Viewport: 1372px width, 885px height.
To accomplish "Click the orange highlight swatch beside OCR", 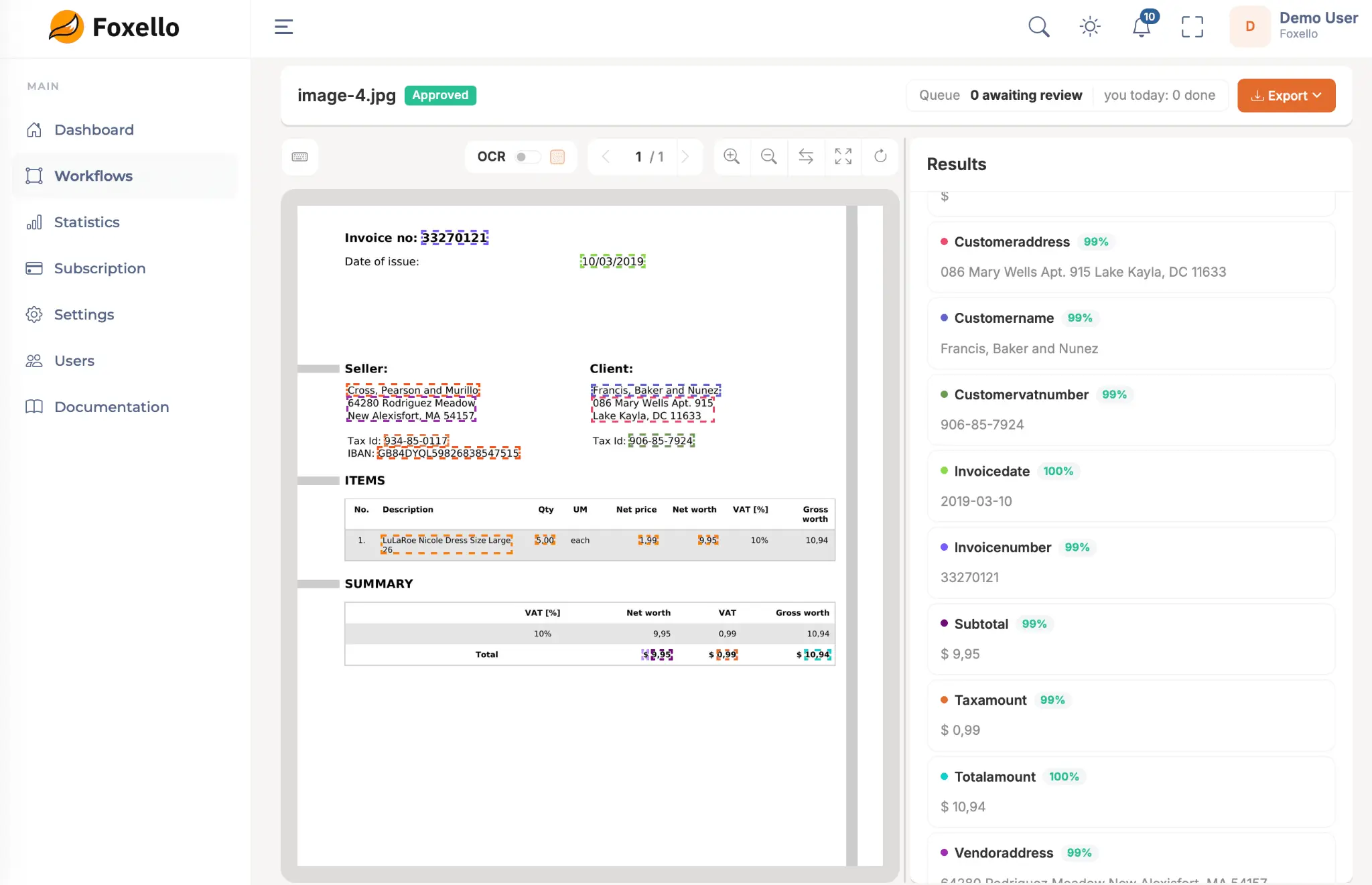I will click(x=557, y=157).
